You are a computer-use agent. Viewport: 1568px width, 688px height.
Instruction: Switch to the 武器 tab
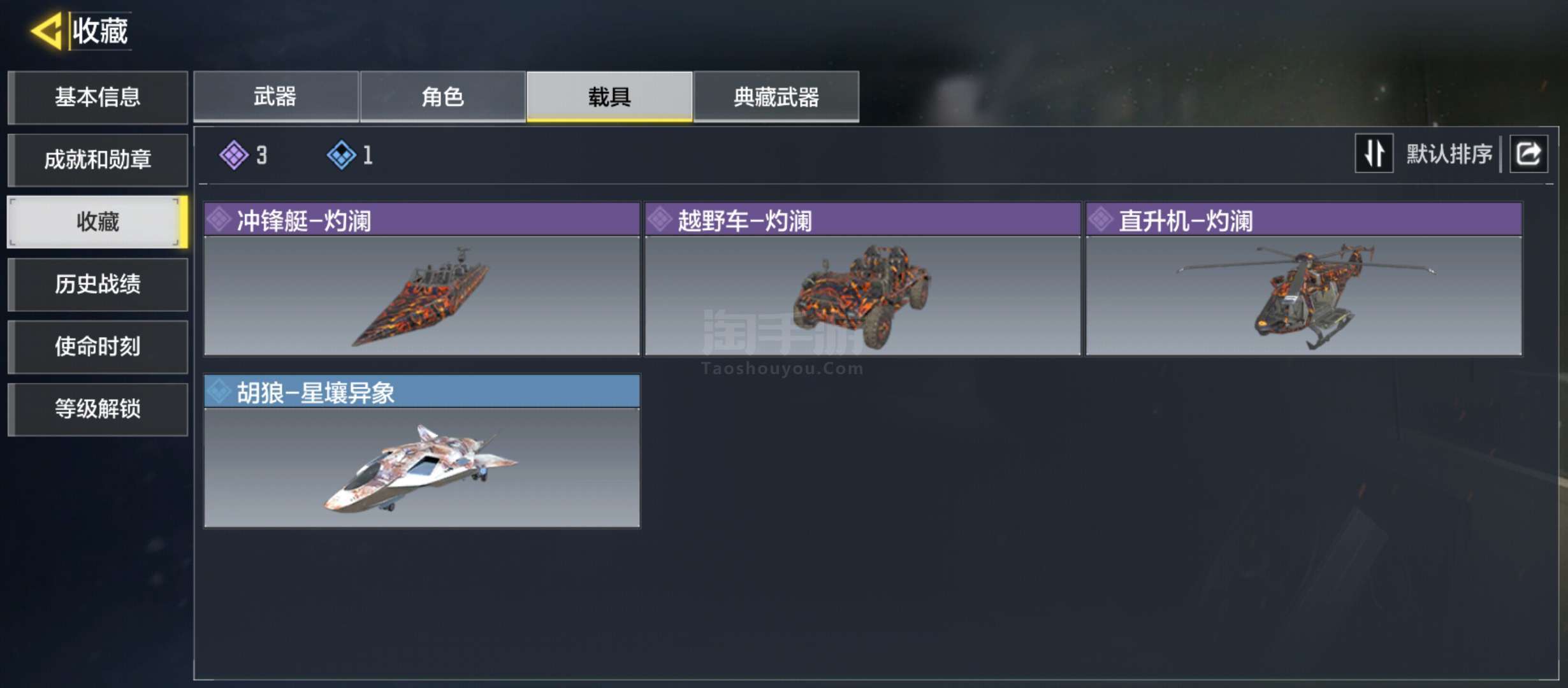click(x=275, y=97)
